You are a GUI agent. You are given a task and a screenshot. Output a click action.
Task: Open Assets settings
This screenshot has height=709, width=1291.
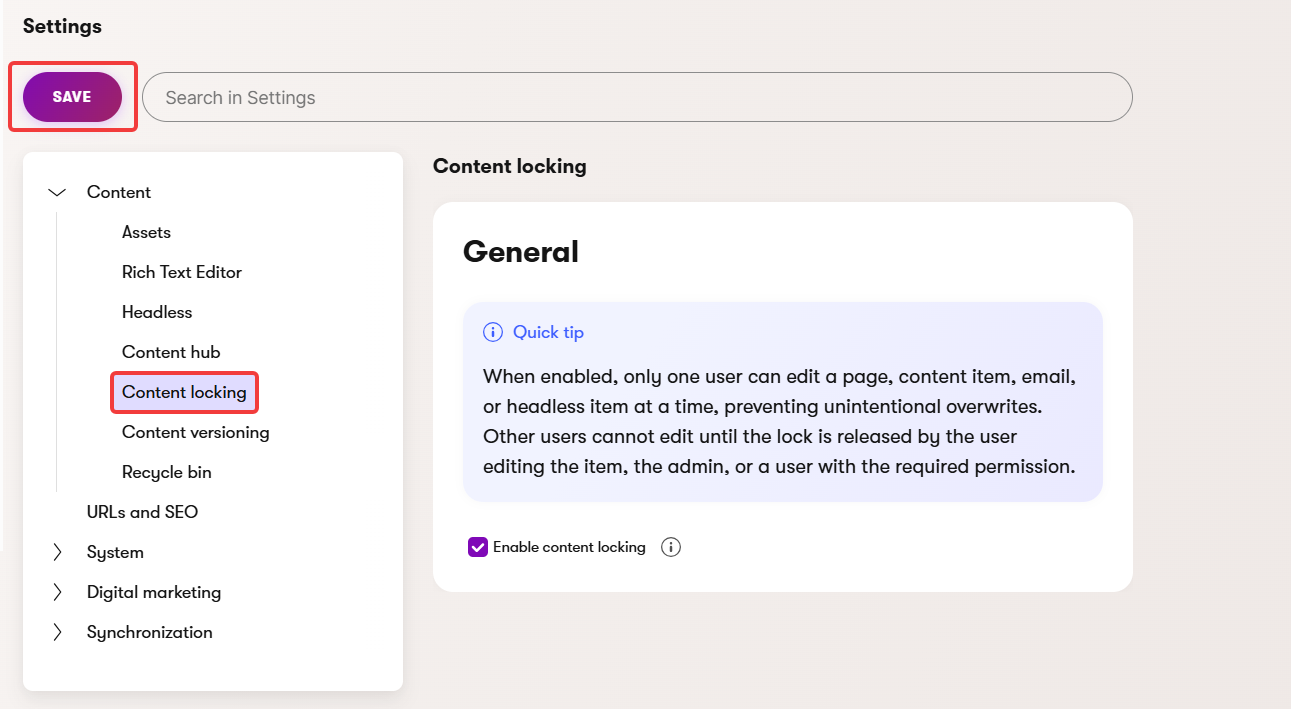click(146, 232)
